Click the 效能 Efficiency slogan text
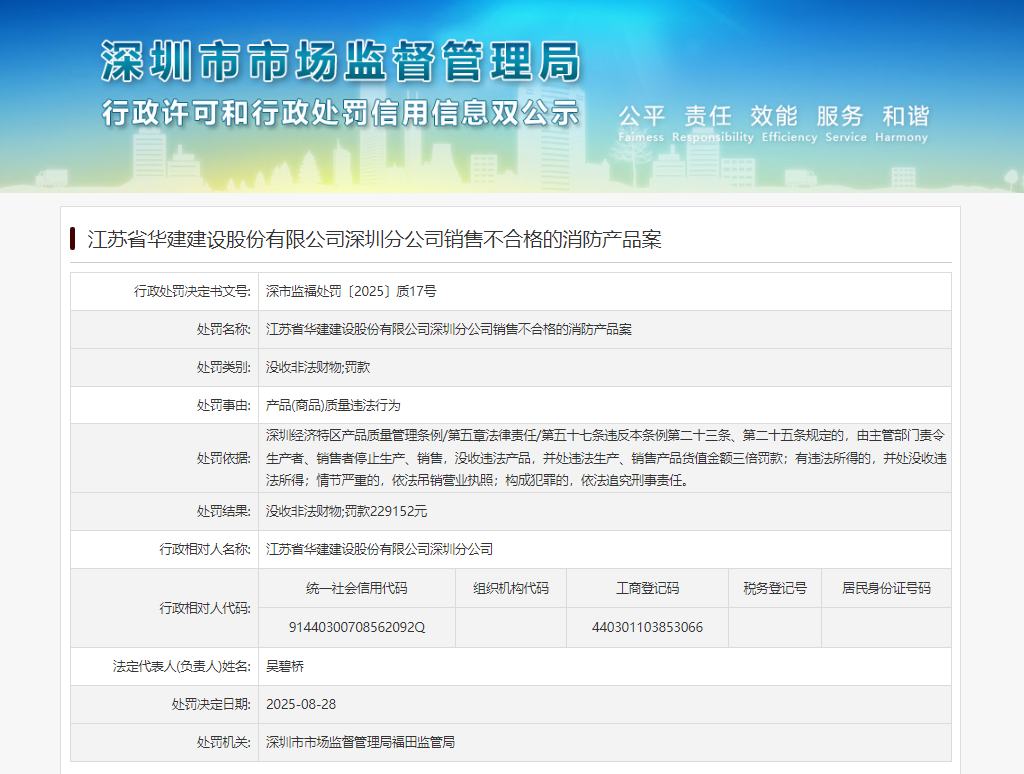 point(789,123)
